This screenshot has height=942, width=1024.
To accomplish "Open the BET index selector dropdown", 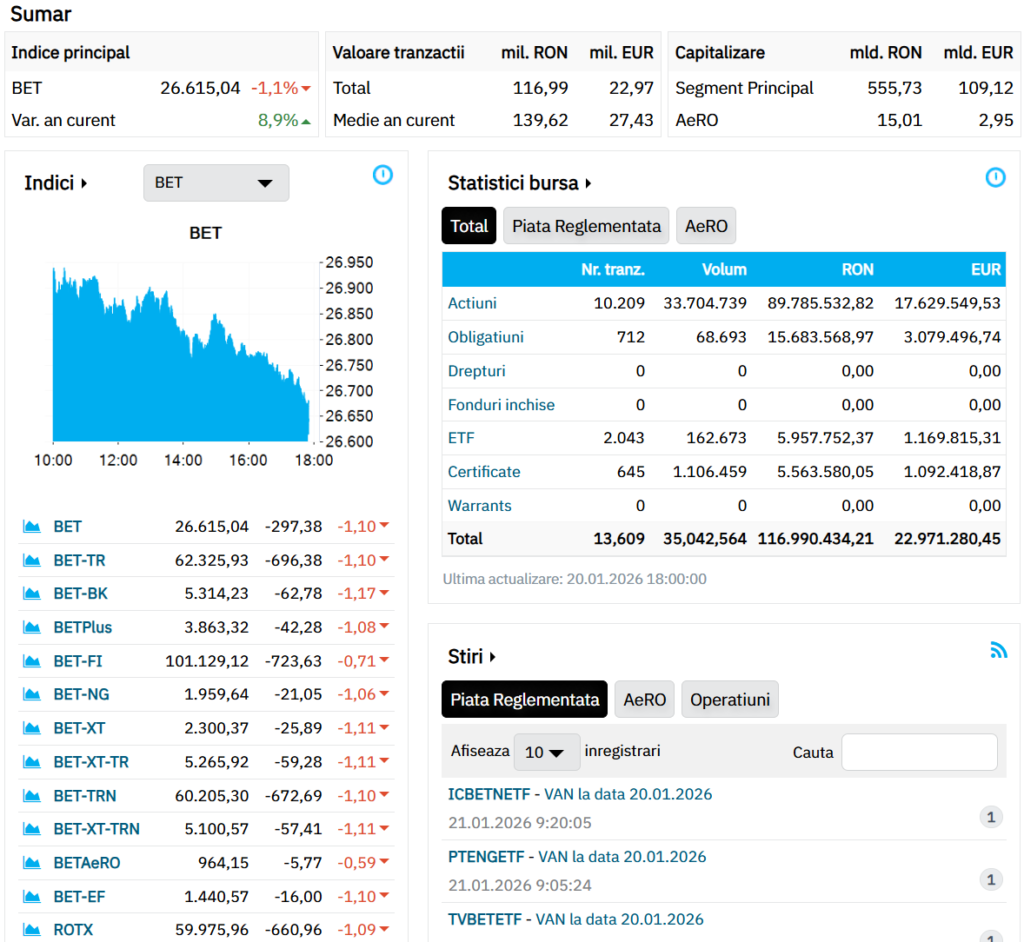I will (216, 183).
